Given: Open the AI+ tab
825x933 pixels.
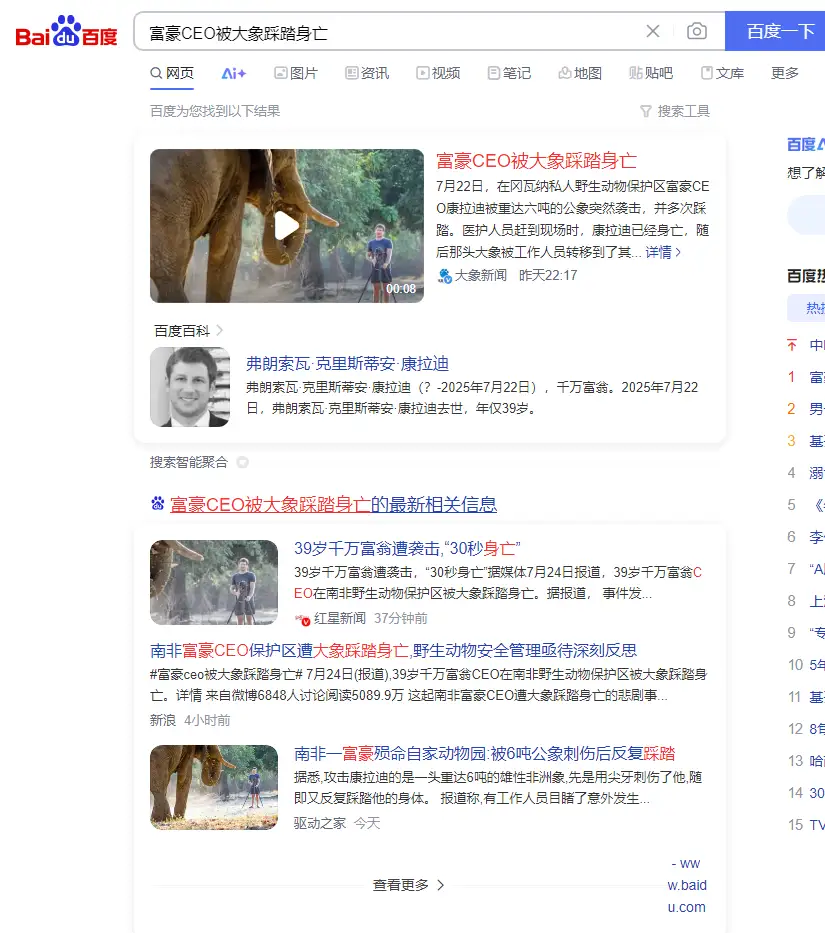Looking at the screenshot, I should click(233, 73).
